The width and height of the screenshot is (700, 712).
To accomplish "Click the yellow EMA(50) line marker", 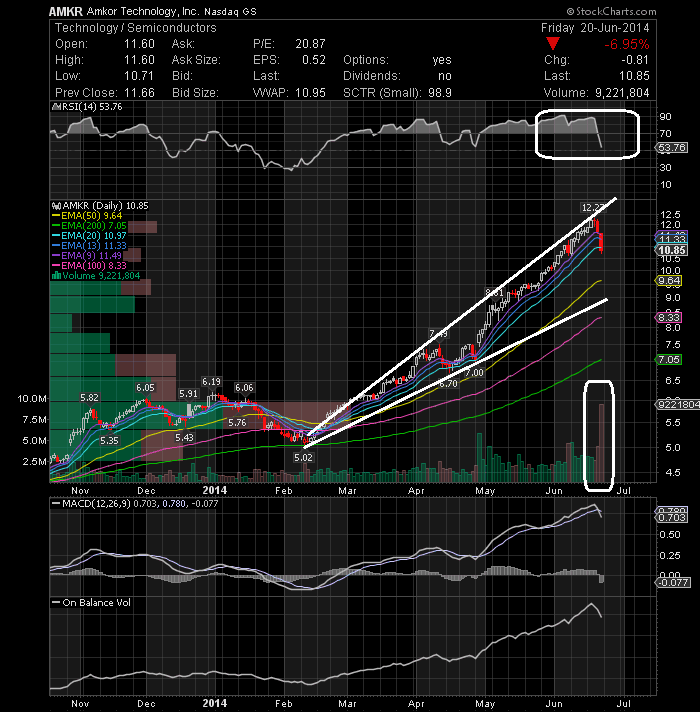I will [x=56, y=216].
